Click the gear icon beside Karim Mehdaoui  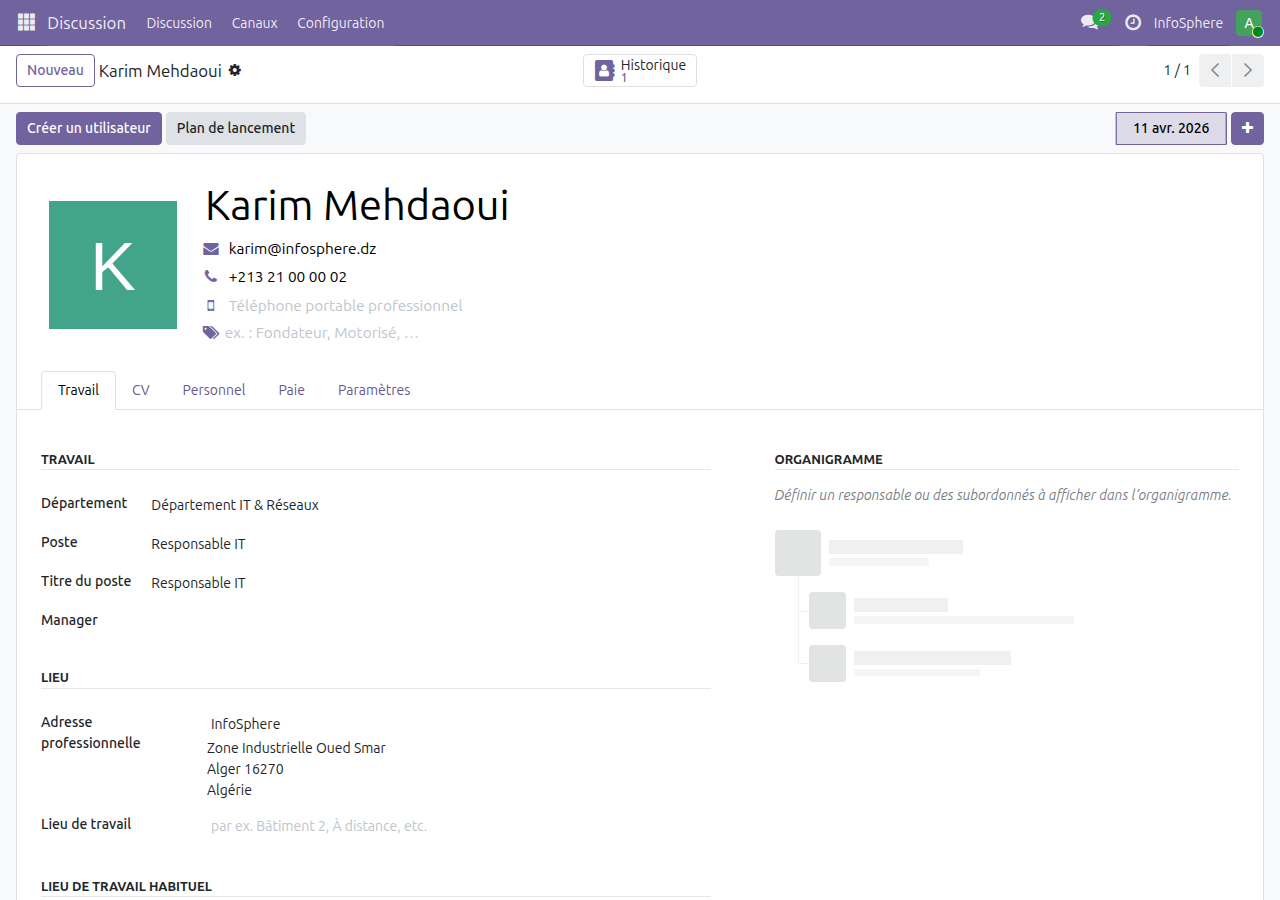coord(235,70)
